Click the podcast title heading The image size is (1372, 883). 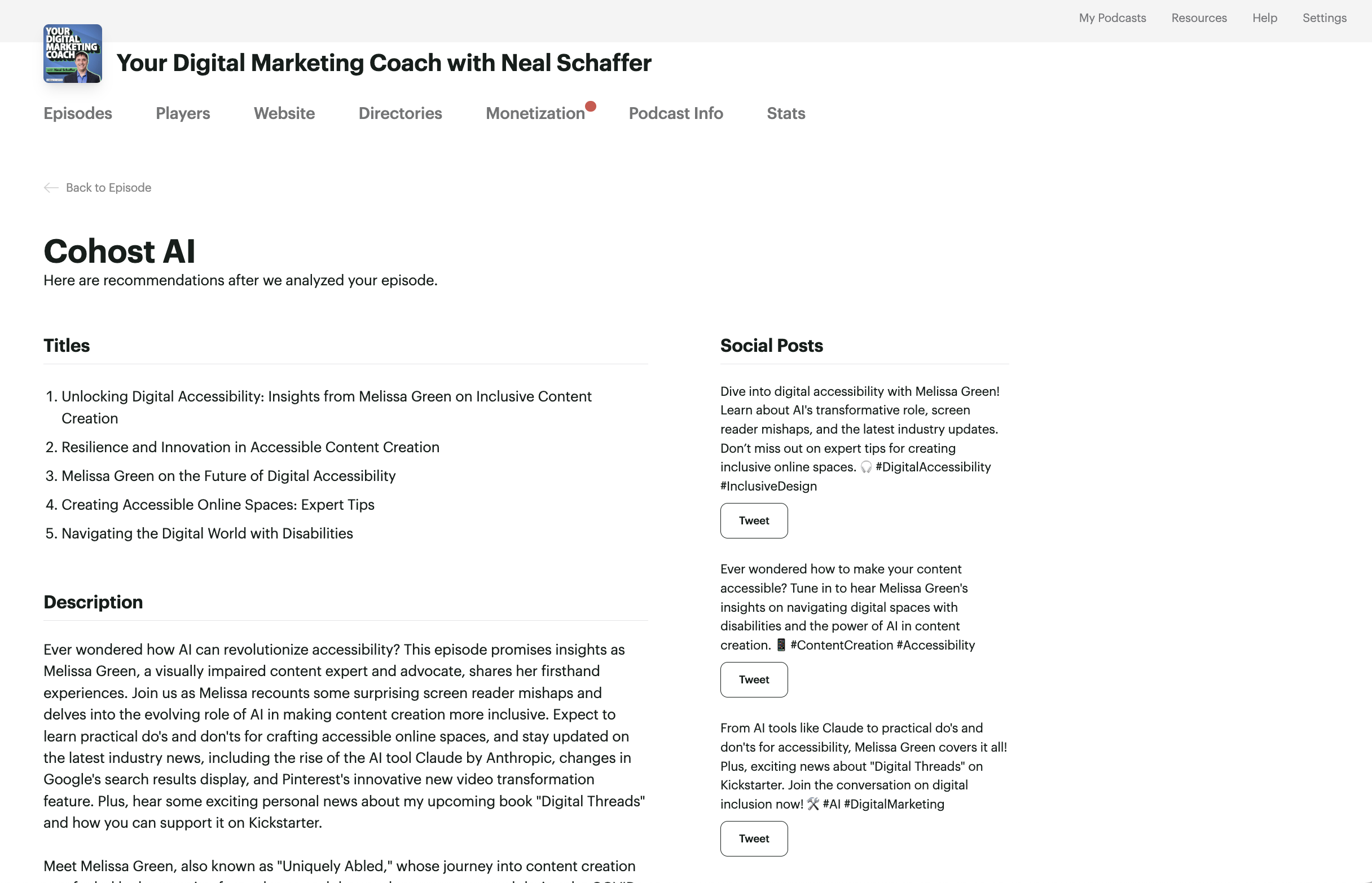384,63
